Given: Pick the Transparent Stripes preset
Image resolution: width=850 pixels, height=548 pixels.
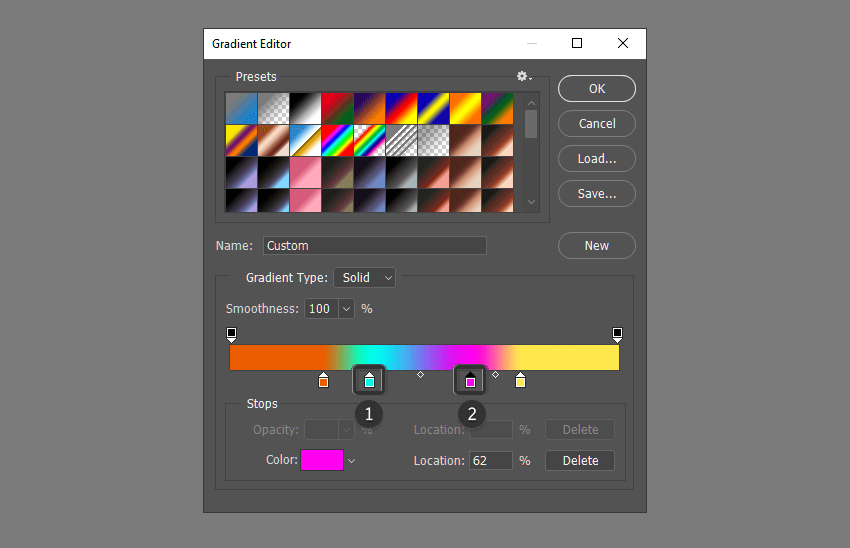Looking at the screenshot, I should coord(402,140).
